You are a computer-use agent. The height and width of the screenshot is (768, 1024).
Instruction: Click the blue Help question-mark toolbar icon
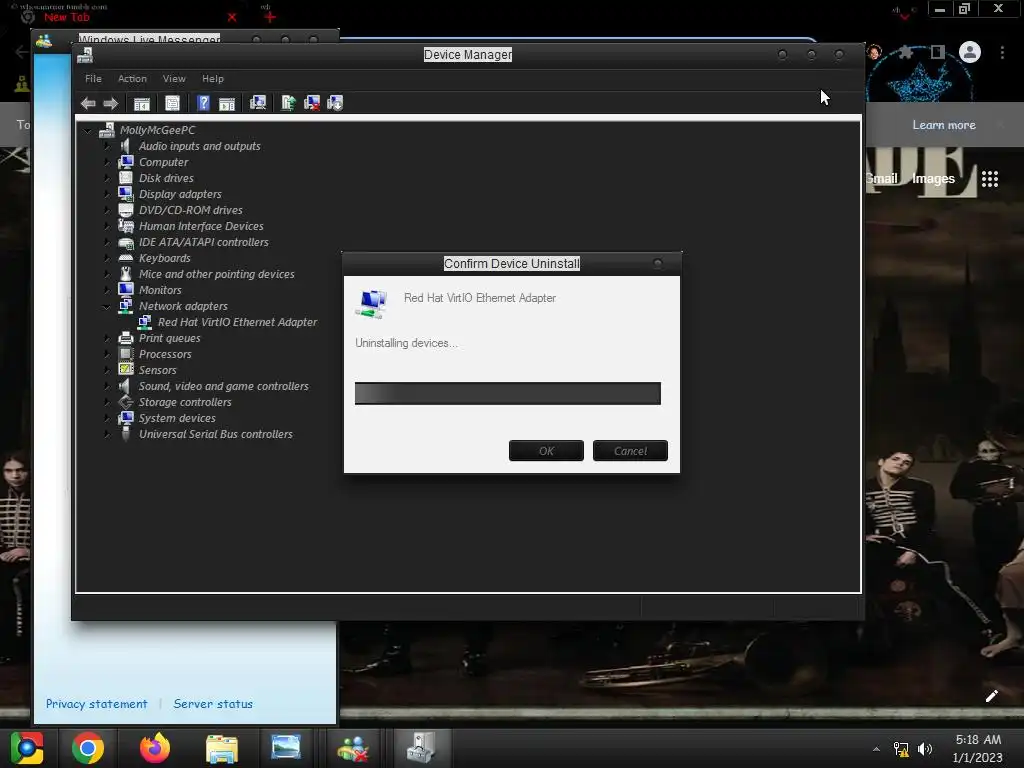click(x=203, y=103)
